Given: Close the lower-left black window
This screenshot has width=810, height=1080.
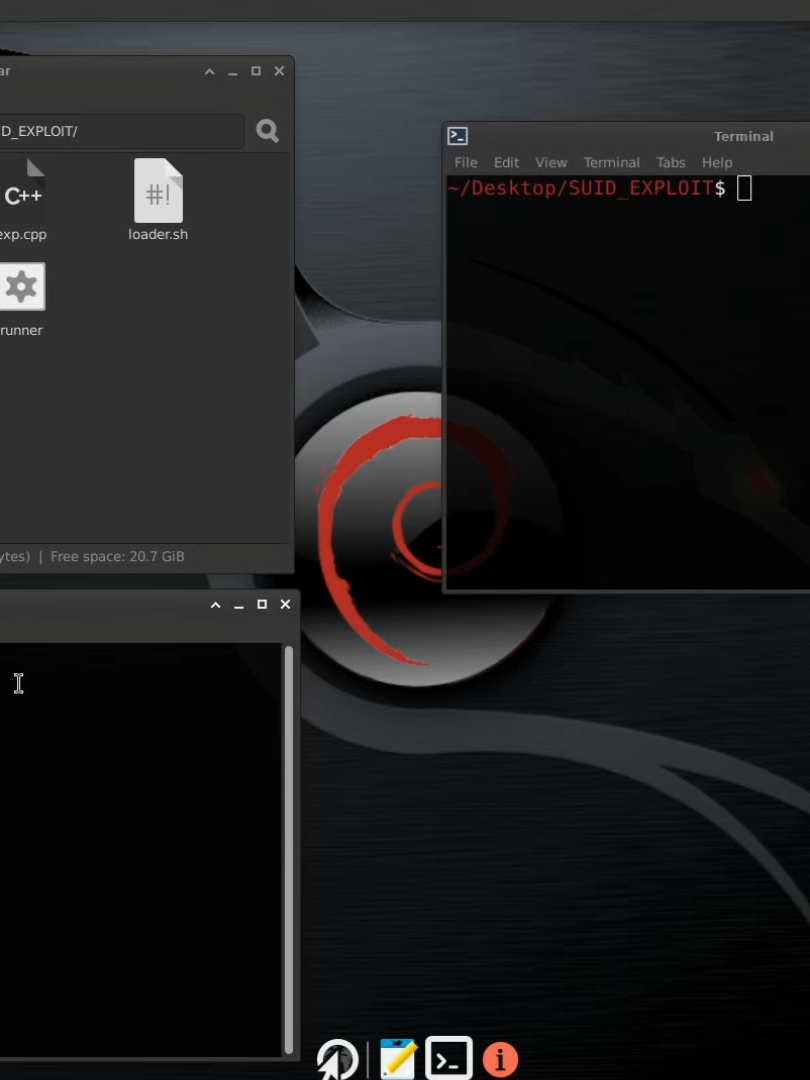Looking at the screenshot, I should pos(285,604).
